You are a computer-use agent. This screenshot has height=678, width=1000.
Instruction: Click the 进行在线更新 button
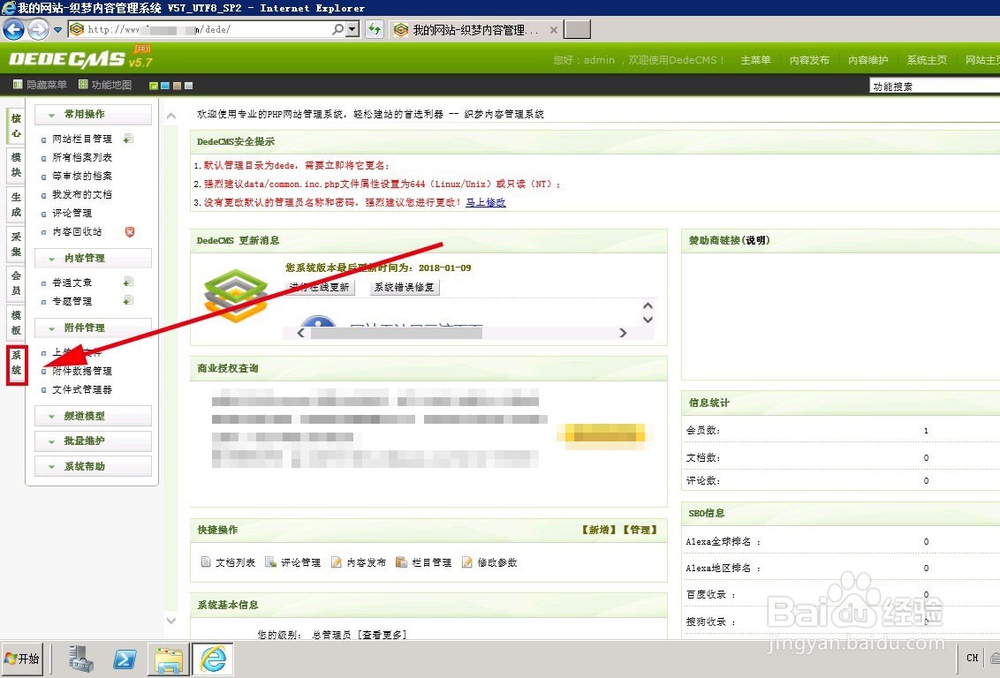[320, 287]
